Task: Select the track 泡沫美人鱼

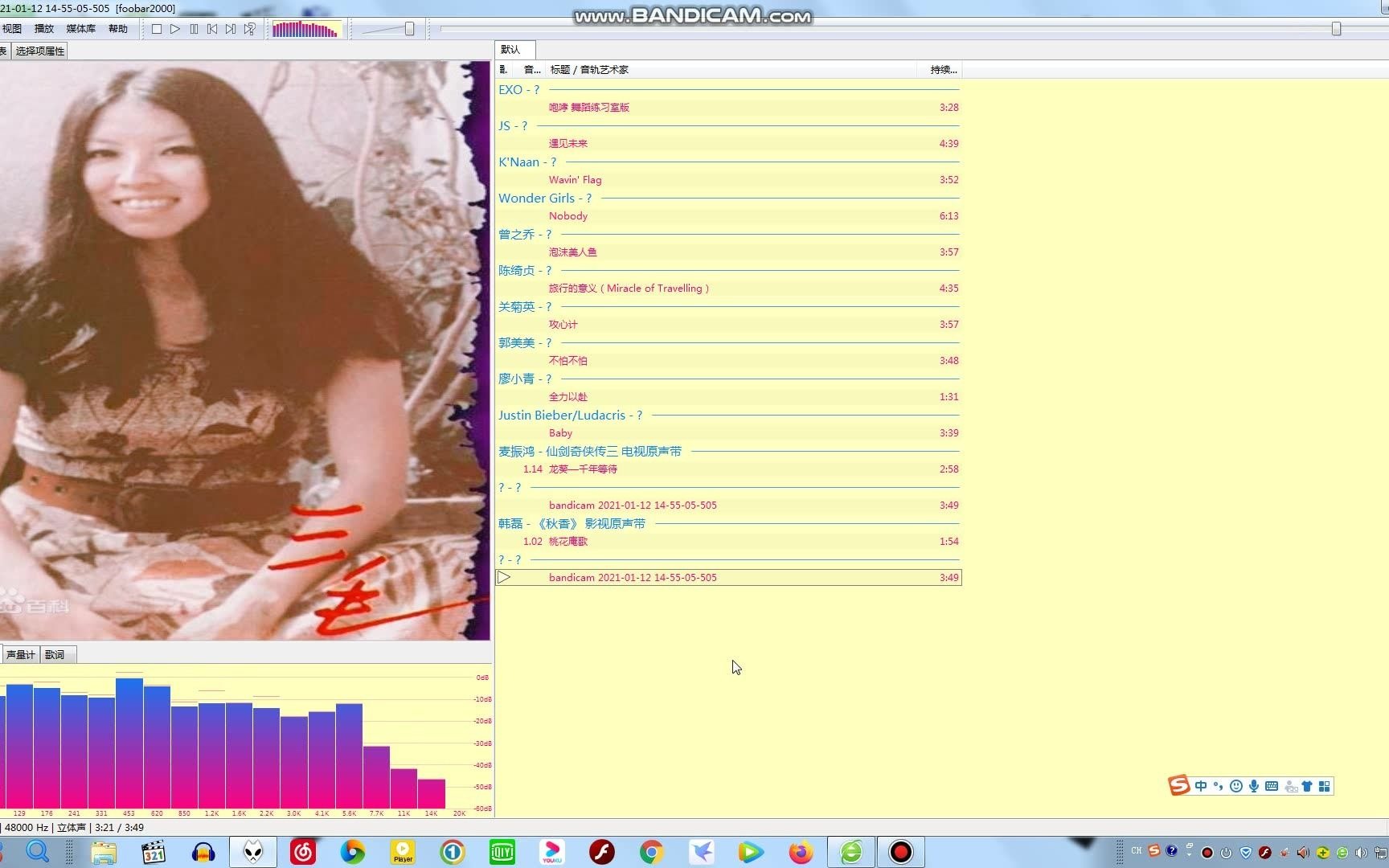Action: point(728,252)
